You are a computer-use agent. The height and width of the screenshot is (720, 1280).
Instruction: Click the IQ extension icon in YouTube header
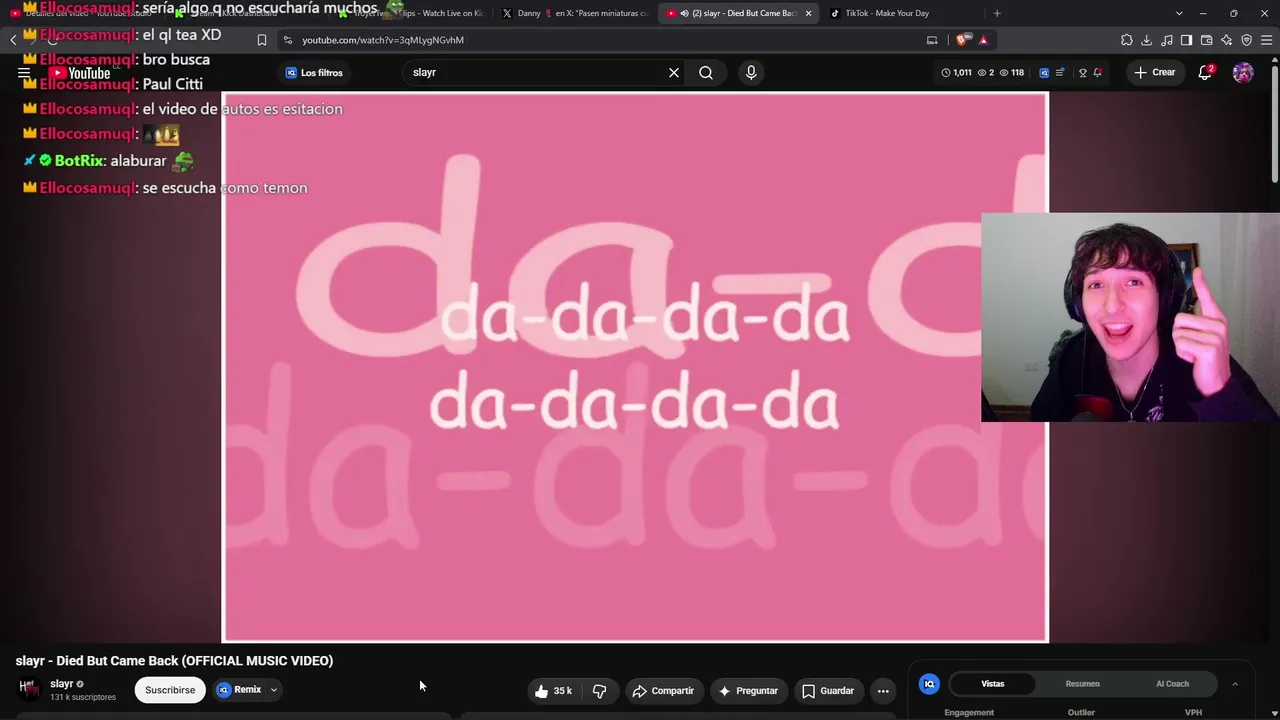(1044, 72)
